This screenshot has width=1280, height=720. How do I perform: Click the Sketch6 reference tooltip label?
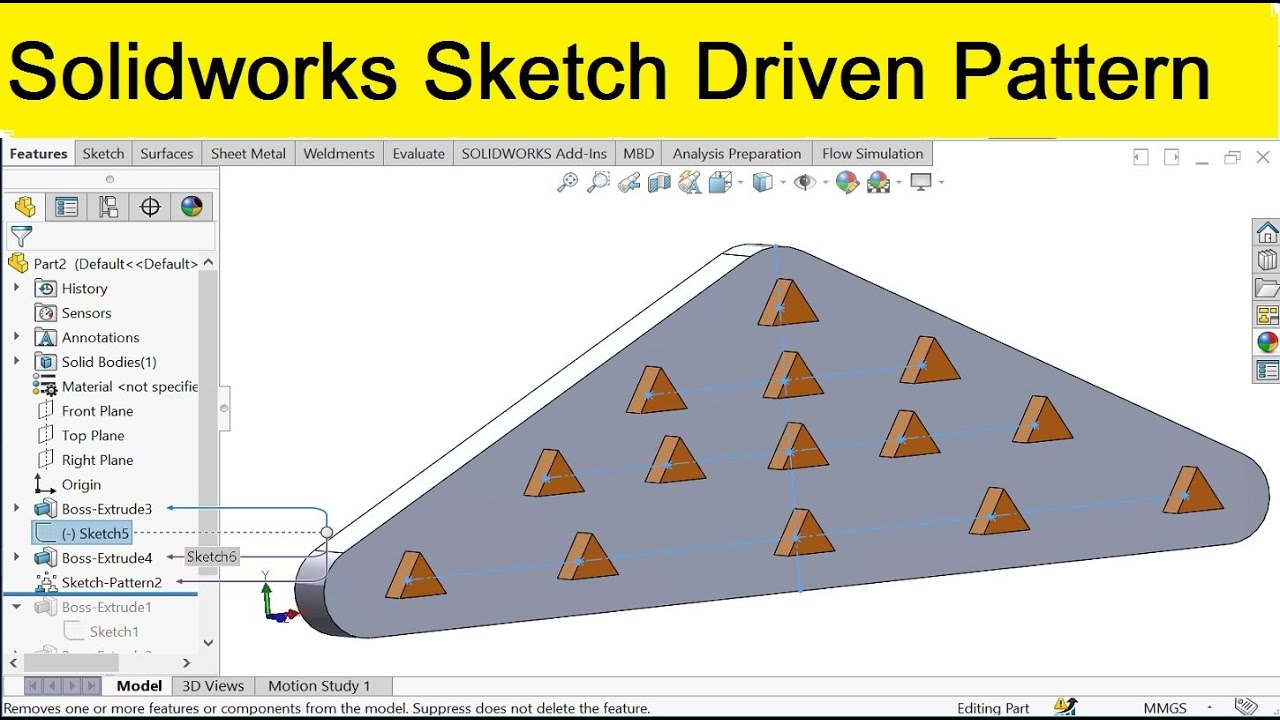pos(212,557)
